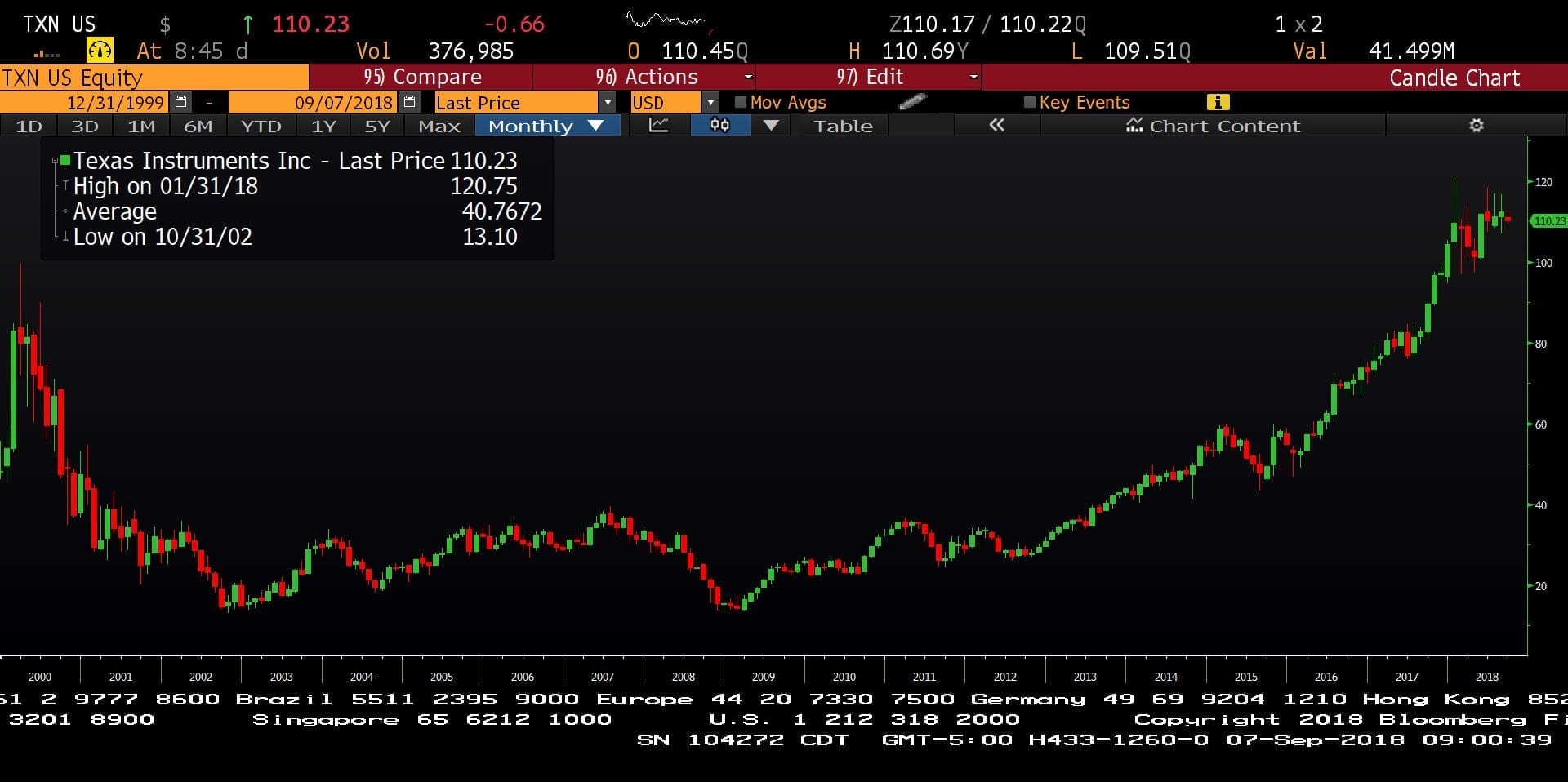
Task: Open chart type dropdown arrow
Action: click(771, 126)
